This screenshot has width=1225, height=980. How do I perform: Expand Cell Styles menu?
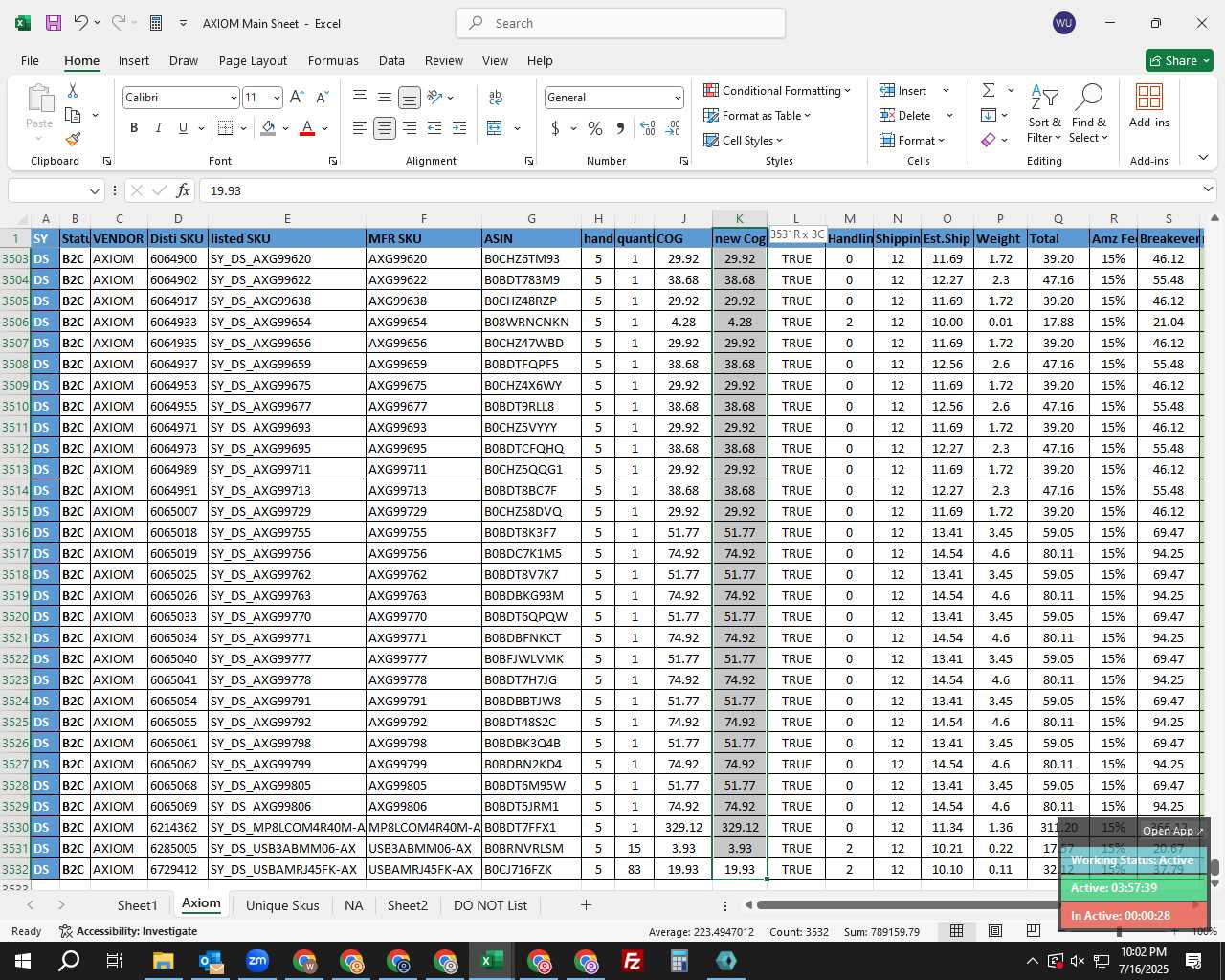pos(744,140)
